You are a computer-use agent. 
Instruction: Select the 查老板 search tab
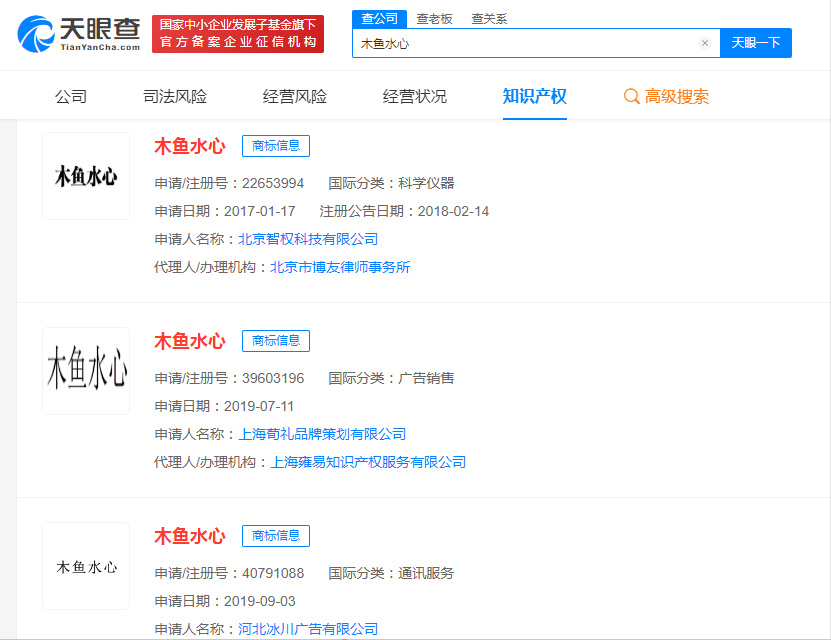(435, 19)
